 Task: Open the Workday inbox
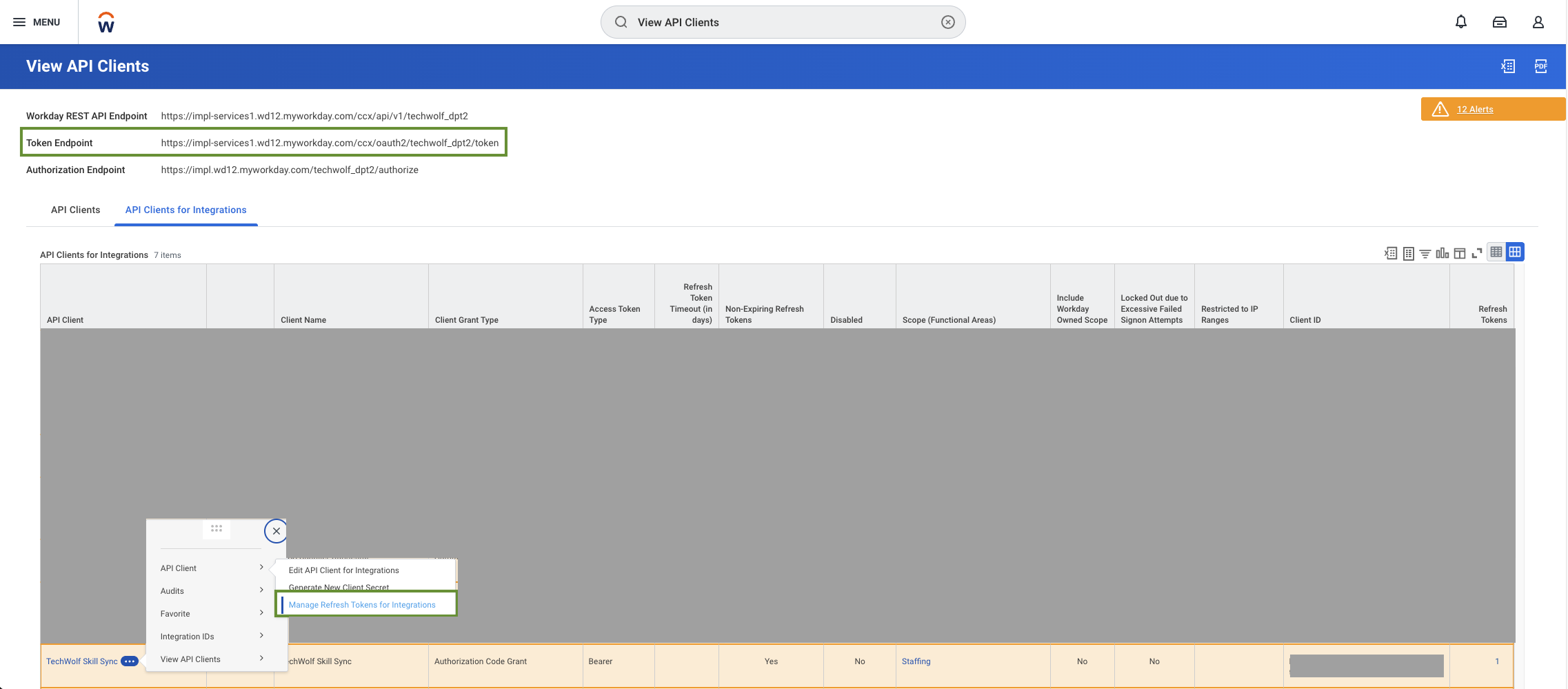pos(1500,21)
